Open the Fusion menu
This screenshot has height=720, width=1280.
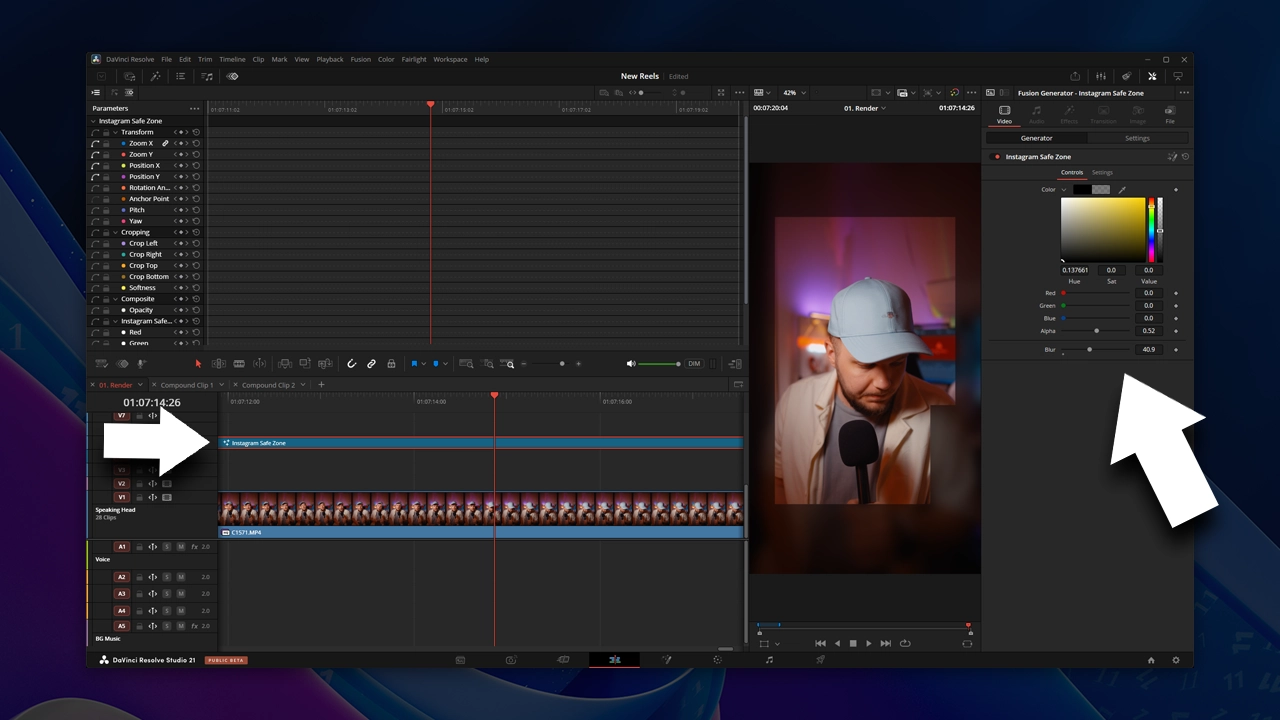tap(360, 59)
